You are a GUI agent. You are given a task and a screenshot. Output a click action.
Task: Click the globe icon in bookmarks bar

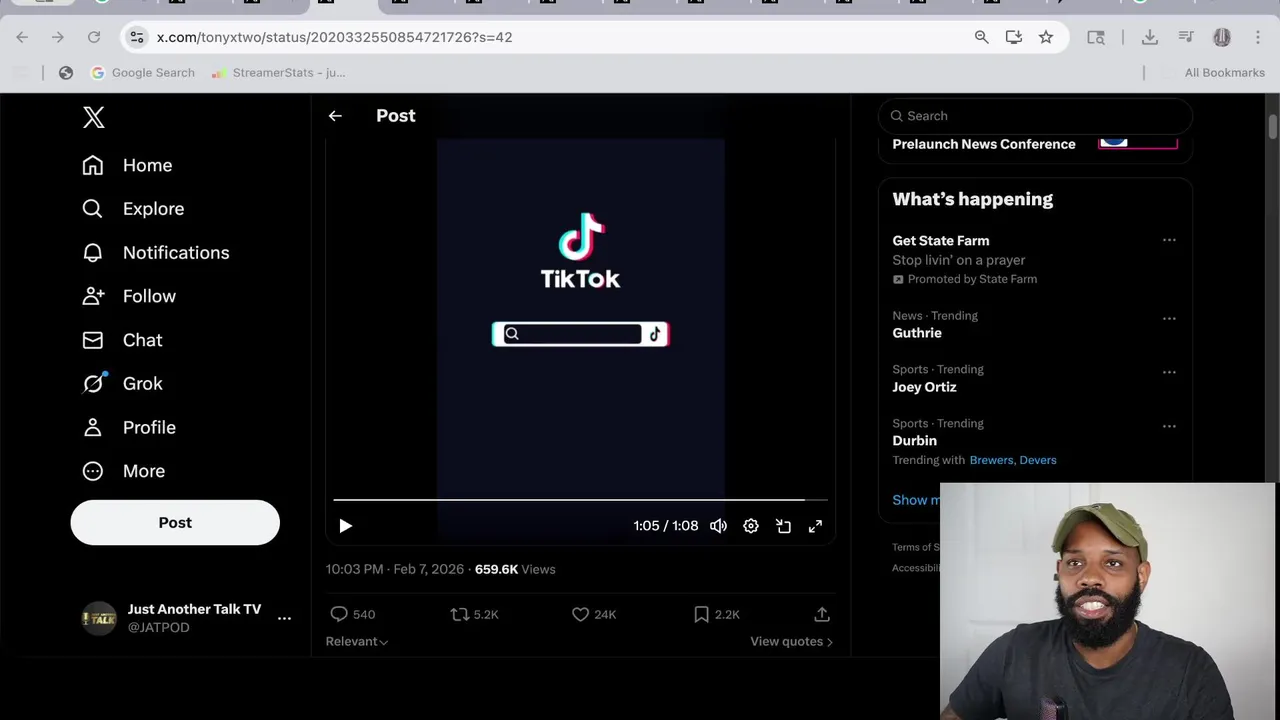tap(66, 73)
